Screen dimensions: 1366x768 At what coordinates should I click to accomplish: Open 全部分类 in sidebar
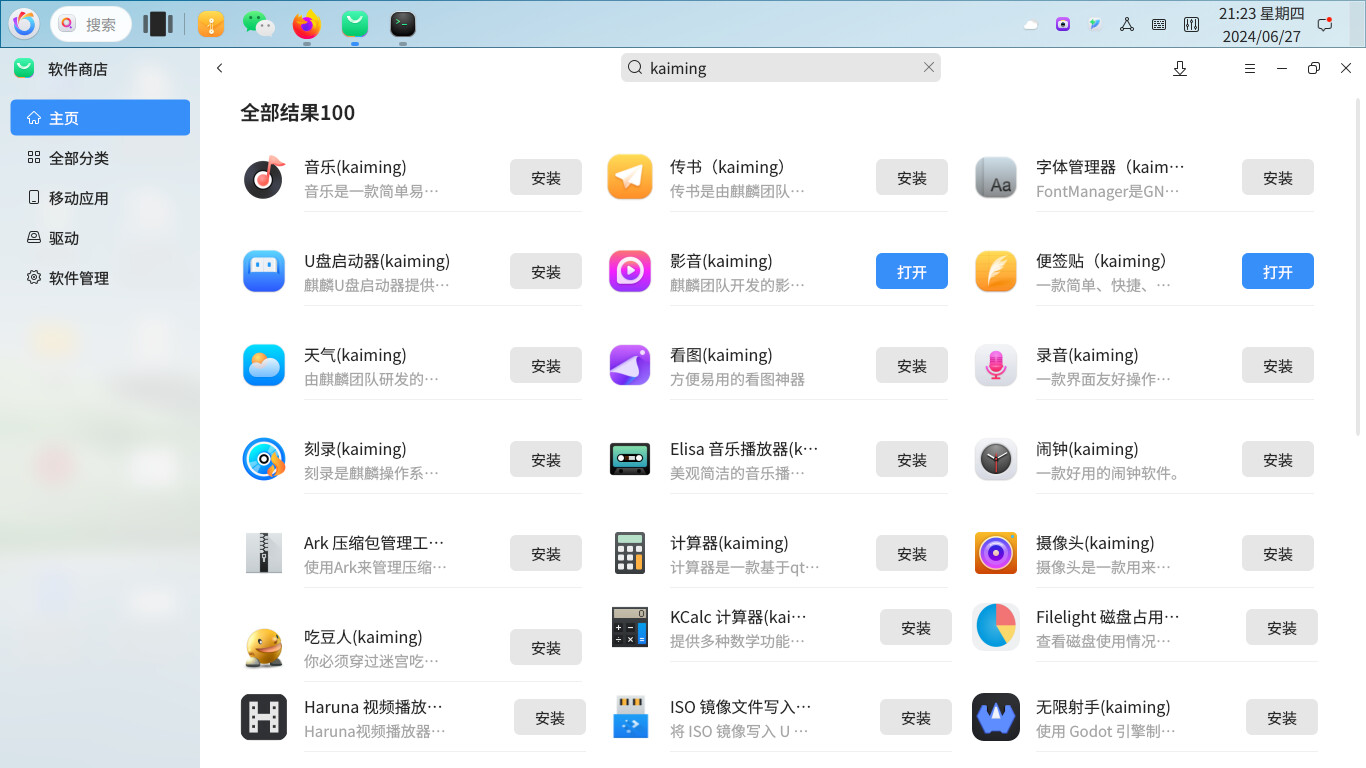(x=100, y=158)
